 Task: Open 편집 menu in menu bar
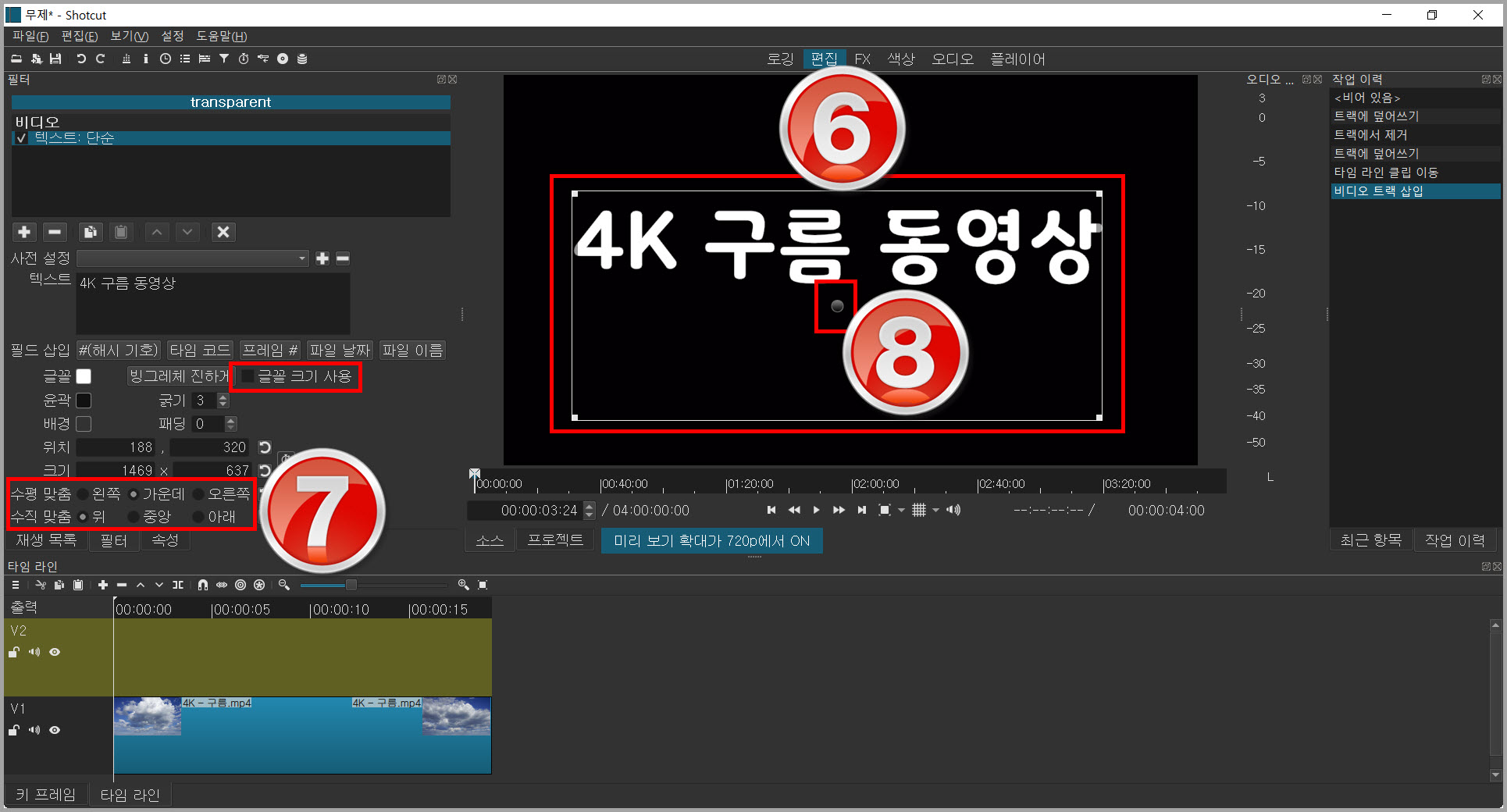click(x=80, y=37)
